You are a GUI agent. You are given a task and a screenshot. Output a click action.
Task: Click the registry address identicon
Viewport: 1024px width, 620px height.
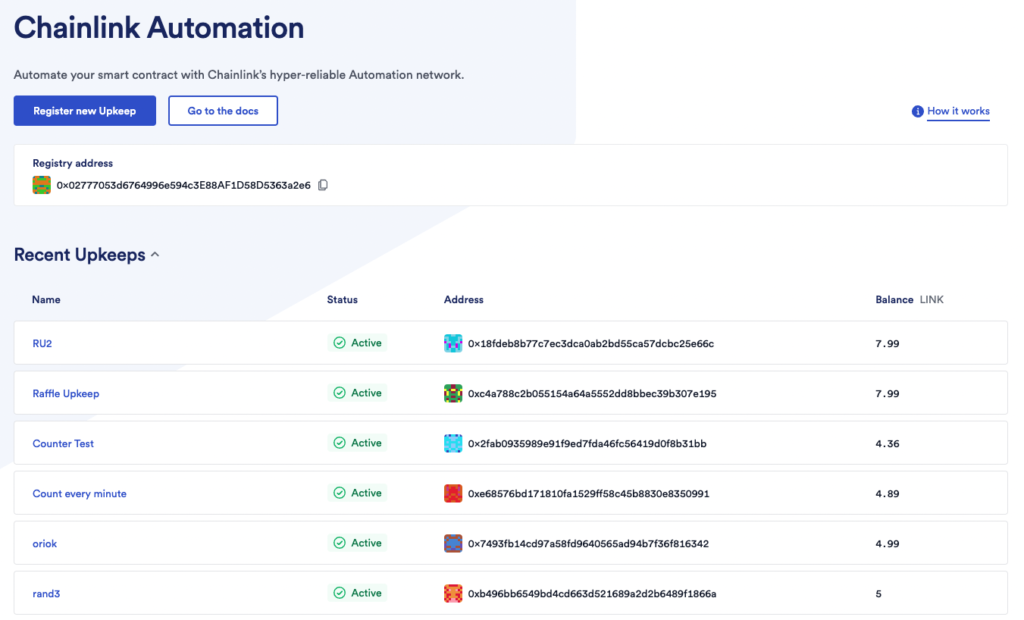(x=42, y=185)
